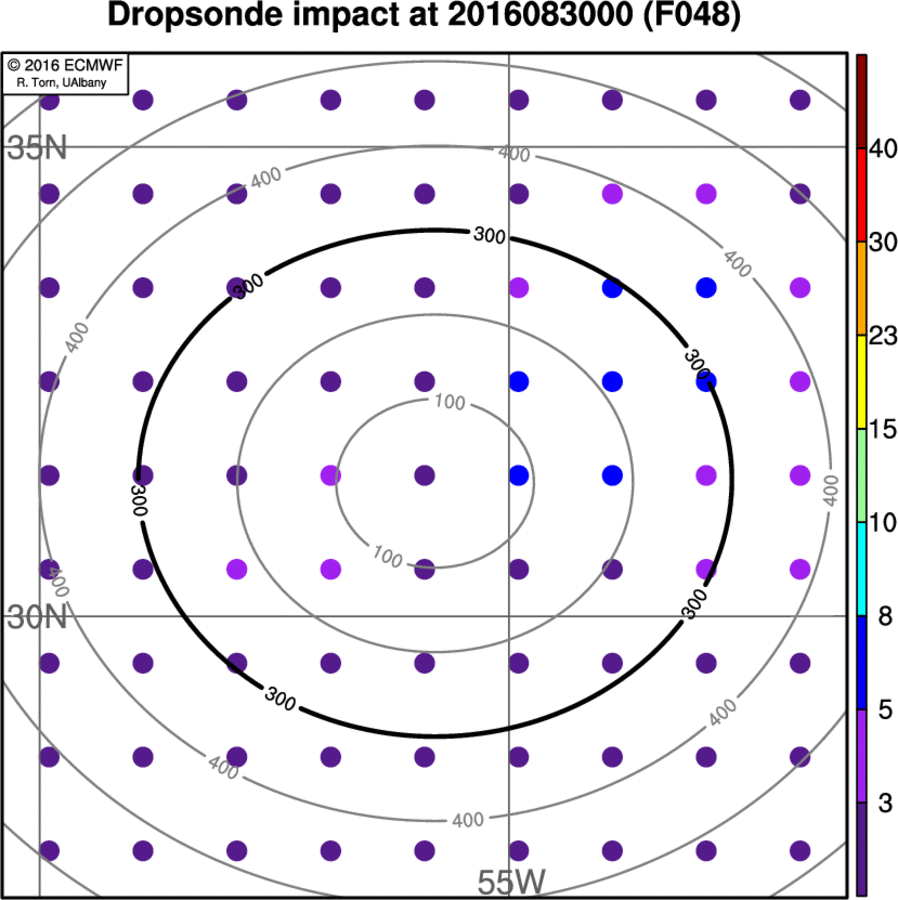Click the colorbar label '3'
The width and height of the screenshot is (898, 900).
(x=885, y=803)
